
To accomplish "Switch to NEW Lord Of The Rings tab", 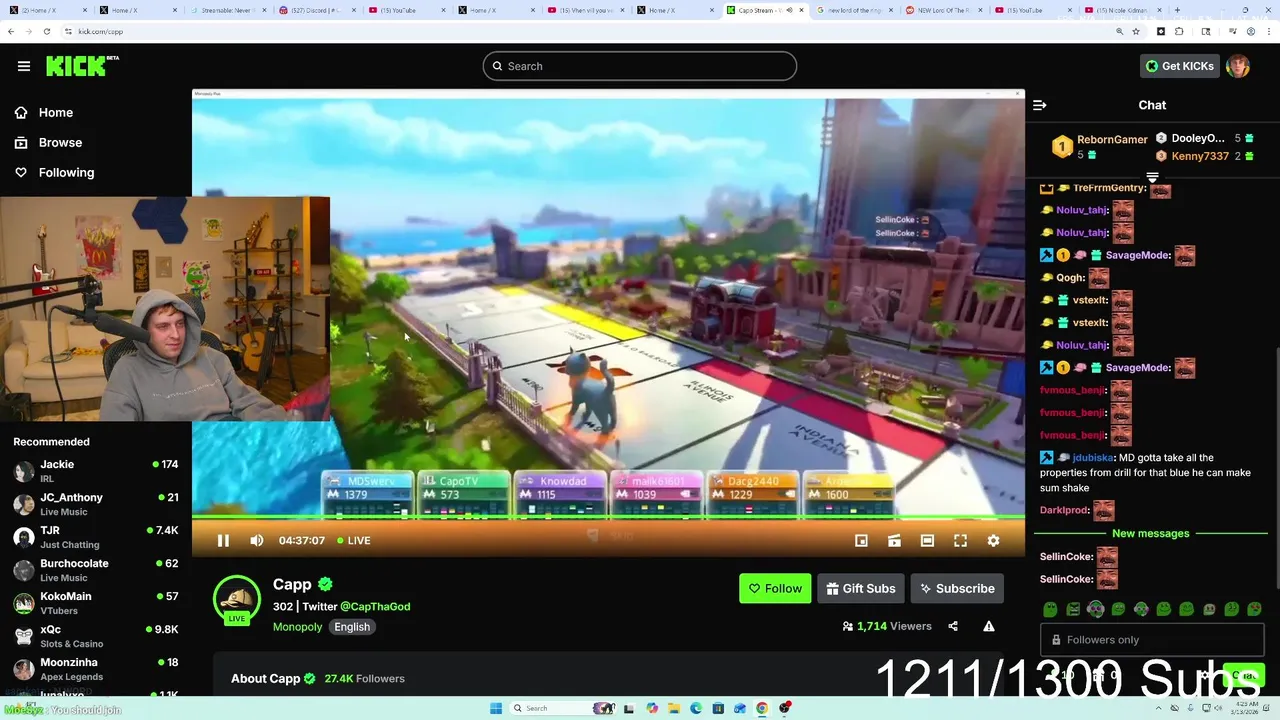I will [945, 10].
